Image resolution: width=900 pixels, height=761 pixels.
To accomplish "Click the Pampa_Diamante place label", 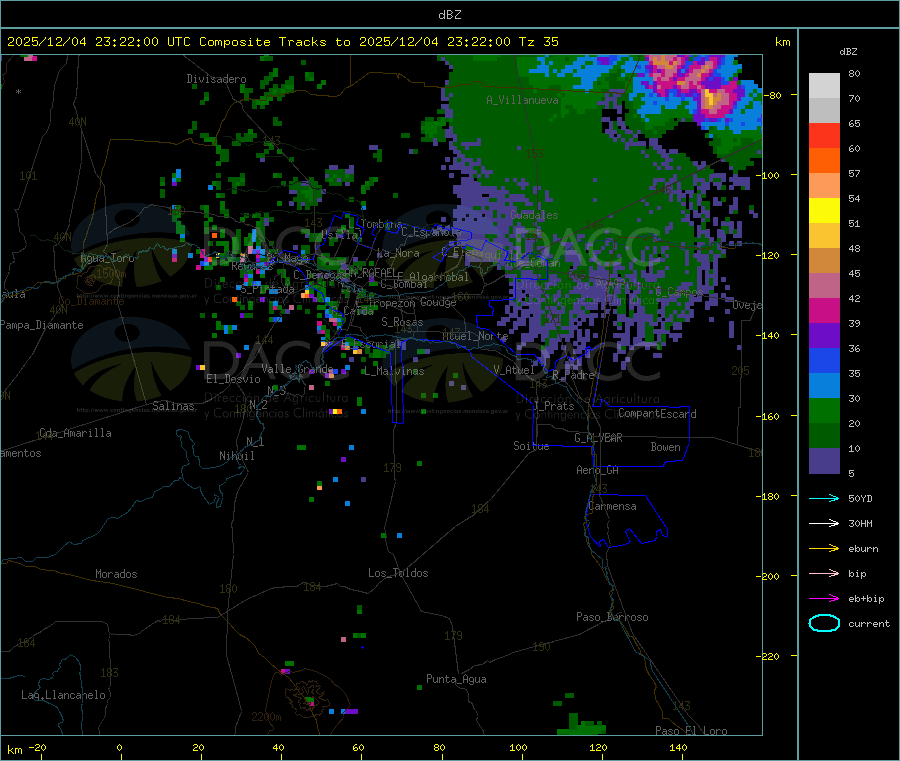I will tap(42, 325).
